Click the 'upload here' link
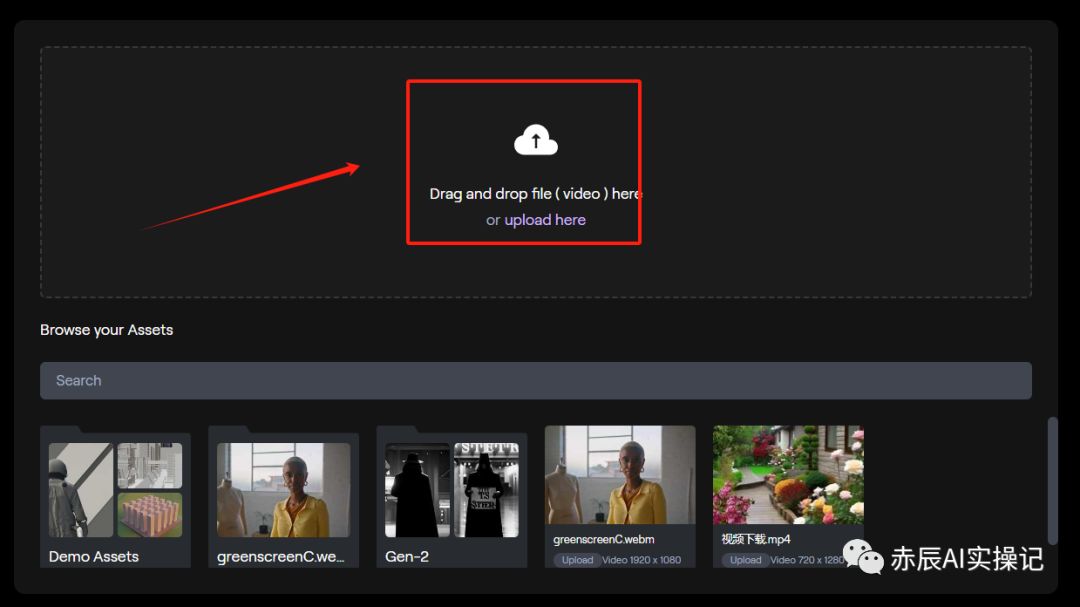 545,220
